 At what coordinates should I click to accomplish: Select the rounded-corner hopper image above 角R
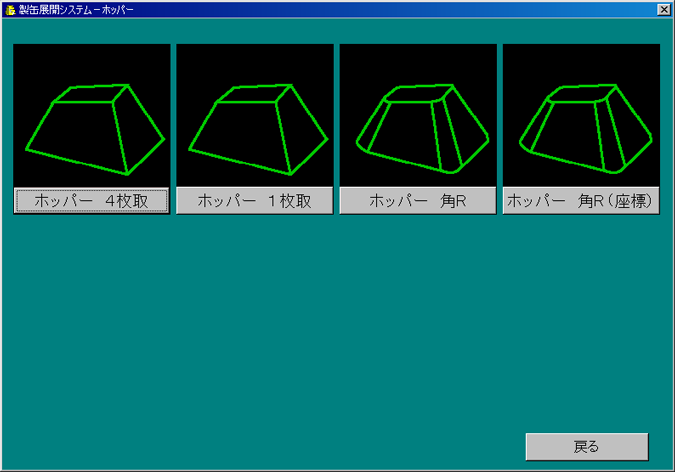(x=418, y=115)
